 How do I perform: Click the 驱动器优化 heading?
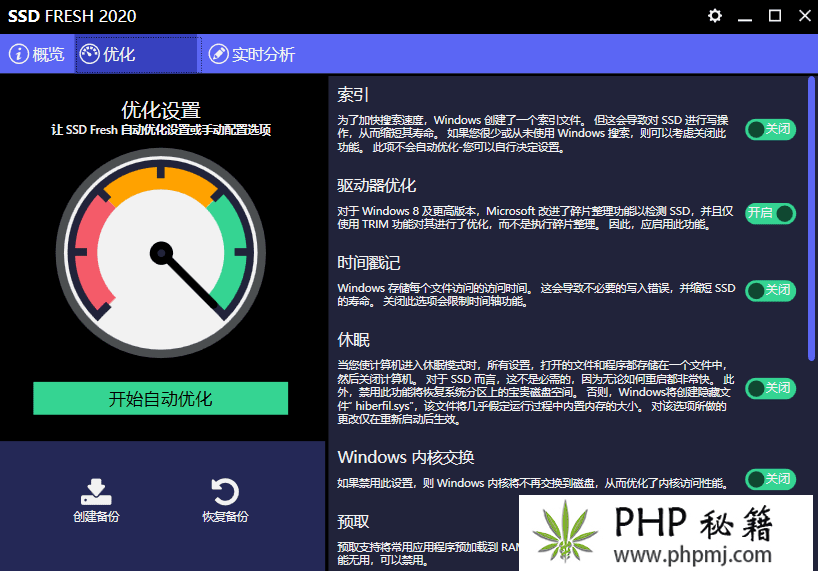point(376,185)
